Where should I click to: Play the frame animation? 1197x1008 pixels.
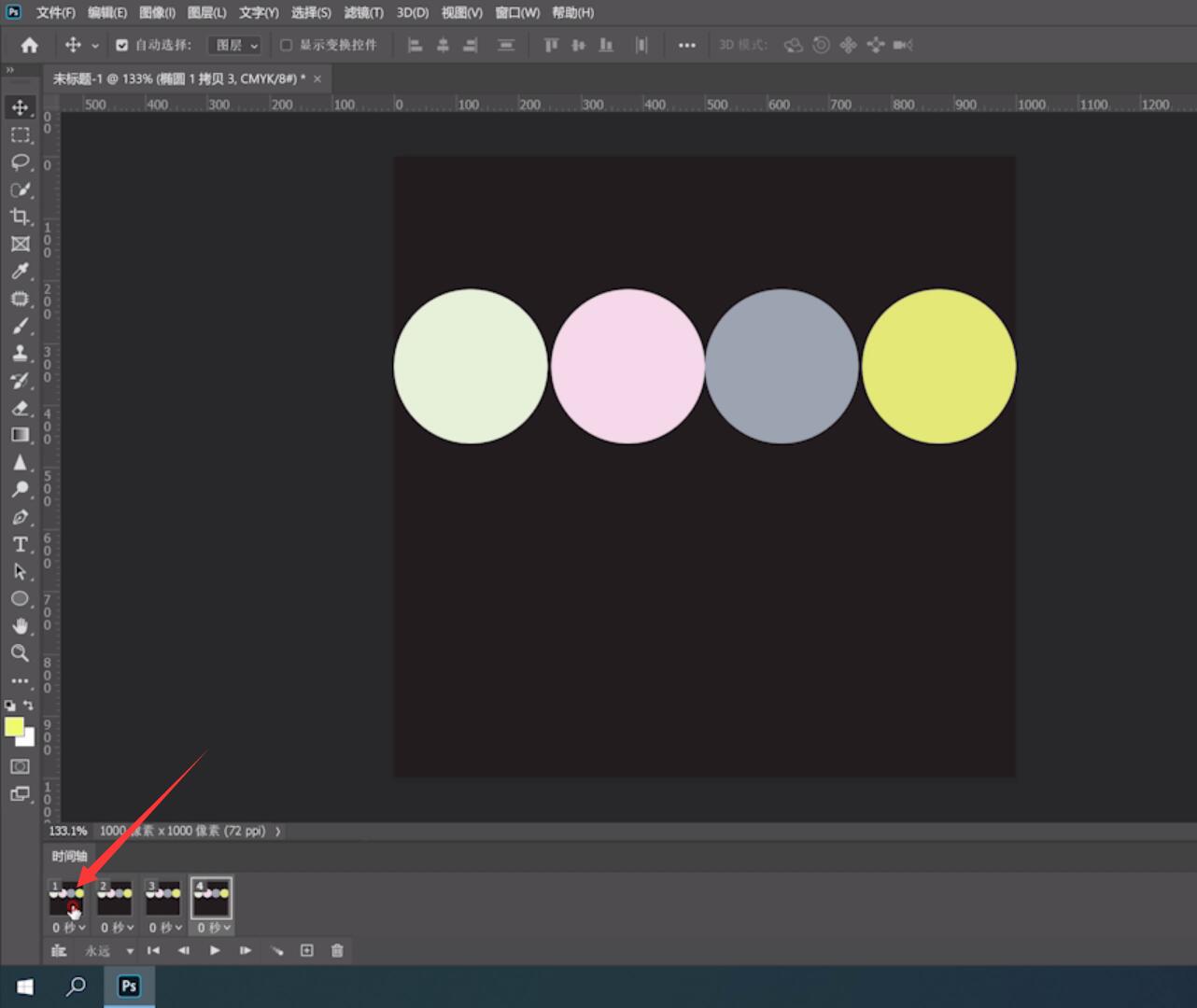coord(215,950)
